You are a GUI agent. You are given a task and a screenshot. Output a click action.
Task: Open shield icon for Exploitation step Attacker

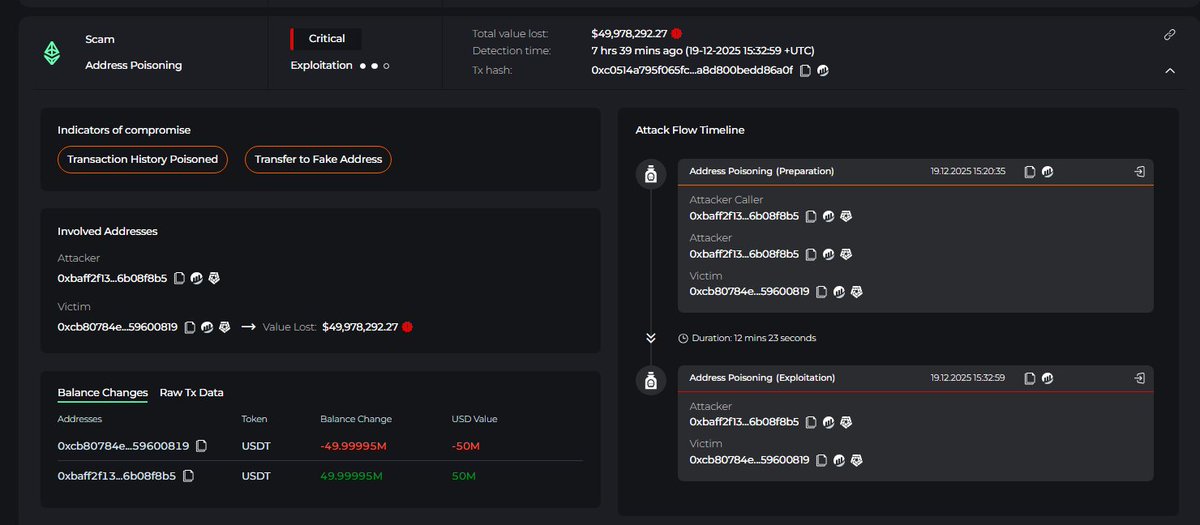tap(845, 422)
